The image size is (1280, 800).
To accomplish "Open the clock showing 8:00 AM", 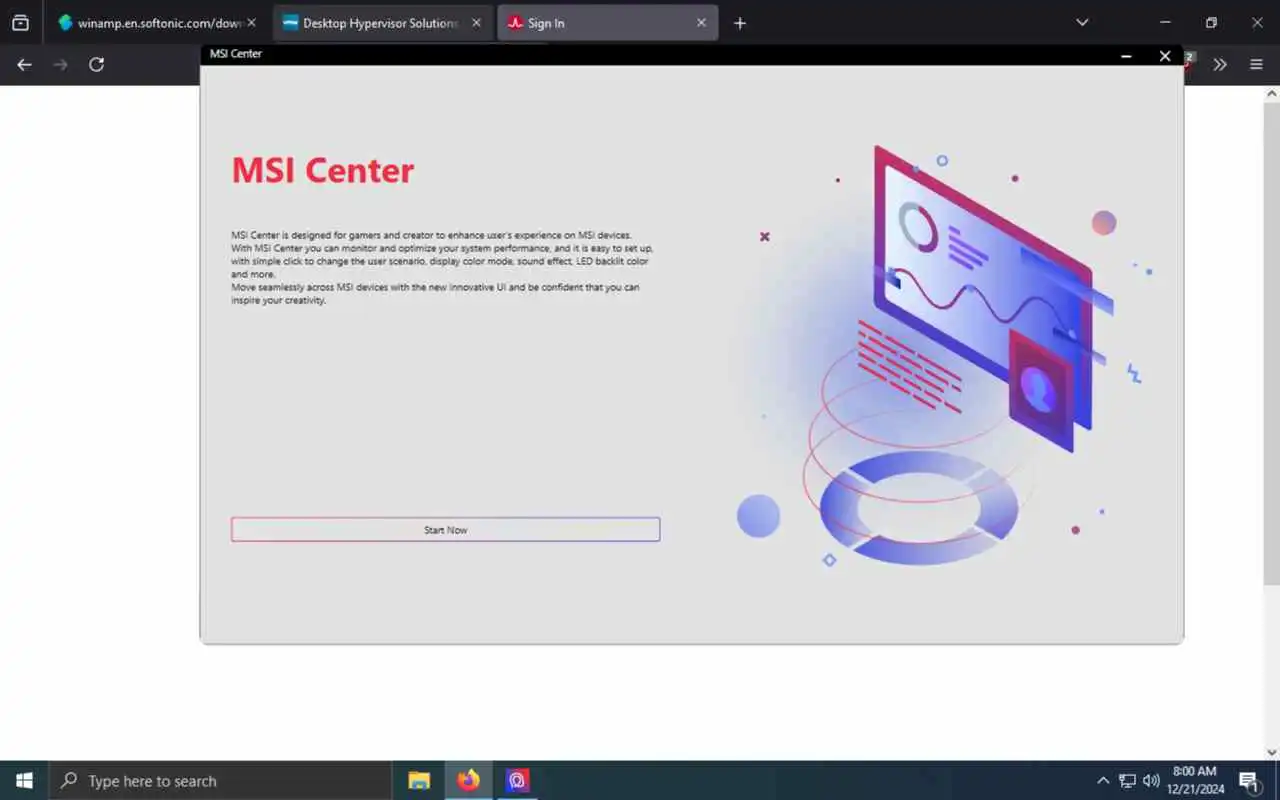I will coord(1195,780).
